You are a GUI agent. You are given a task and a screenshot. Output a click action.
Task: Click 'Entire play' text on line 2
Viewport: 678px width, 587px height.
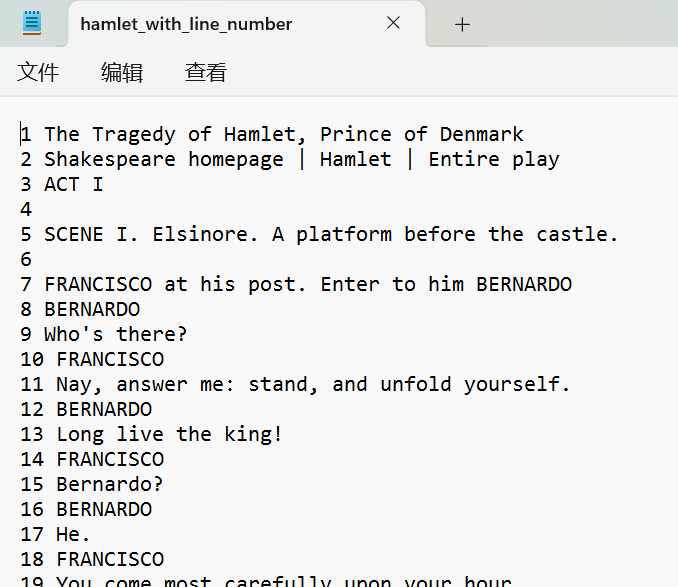coord(494,159)
